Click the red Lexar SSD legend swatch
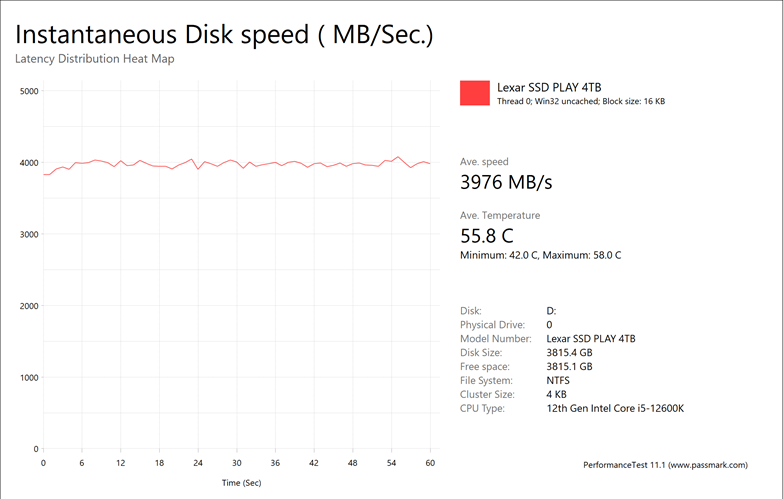Viewport: 783px width, 499px height. click(x=475, y=93)
